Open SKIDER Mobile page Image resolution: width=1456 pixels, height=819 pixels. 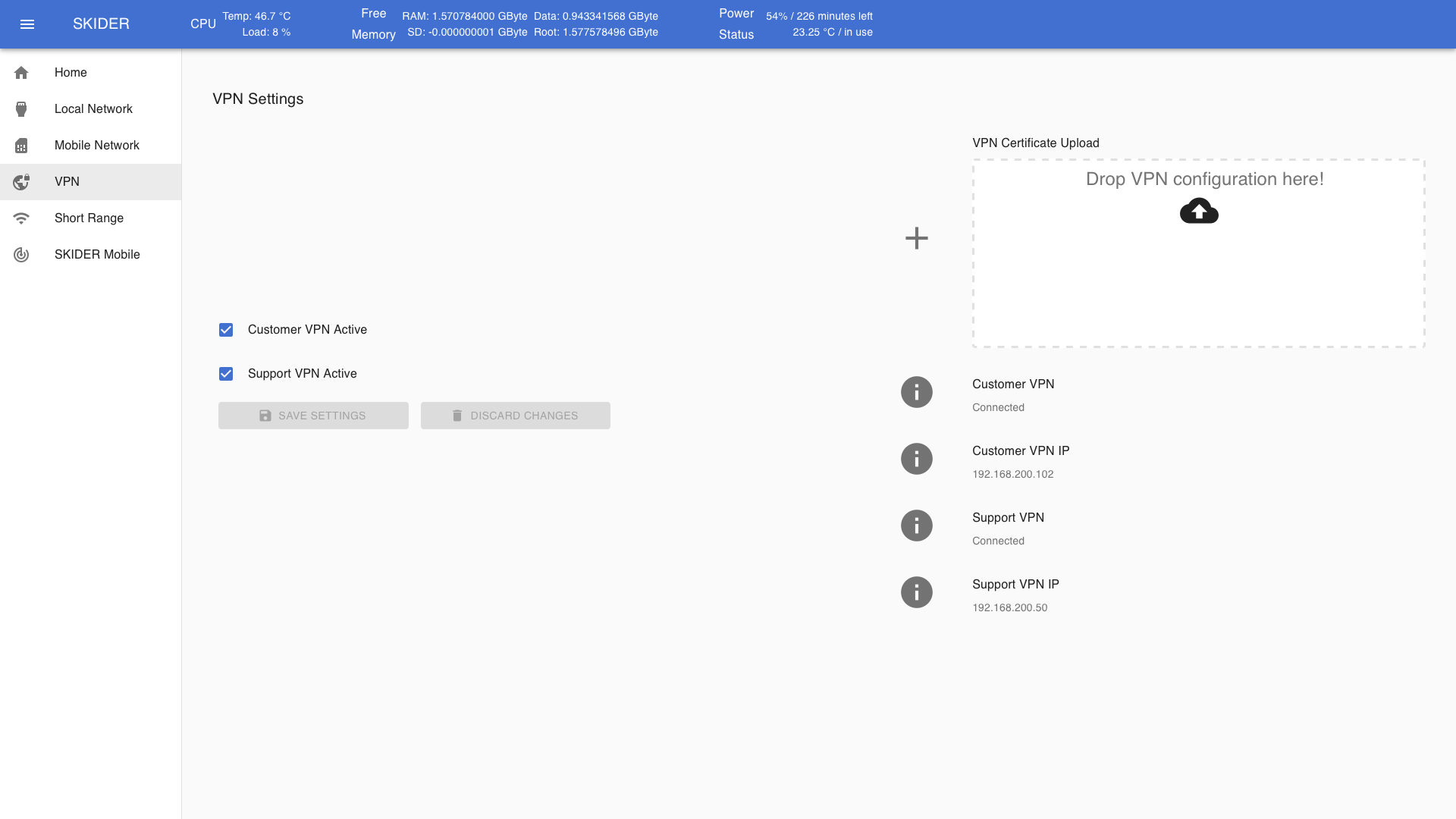[91, 255]
